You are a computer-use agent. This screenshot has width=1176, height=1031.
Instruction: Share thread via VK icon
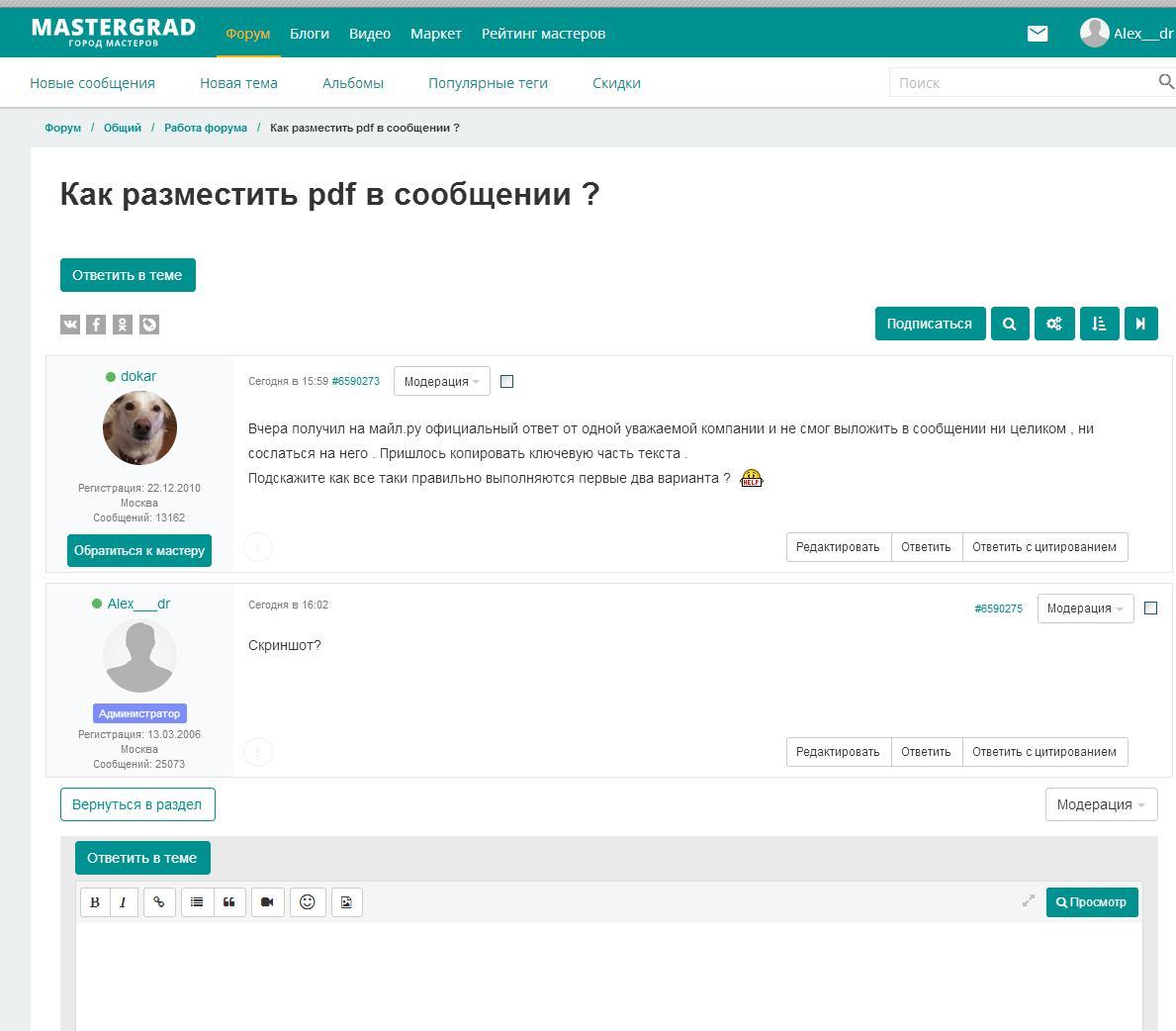pos(70,325)
